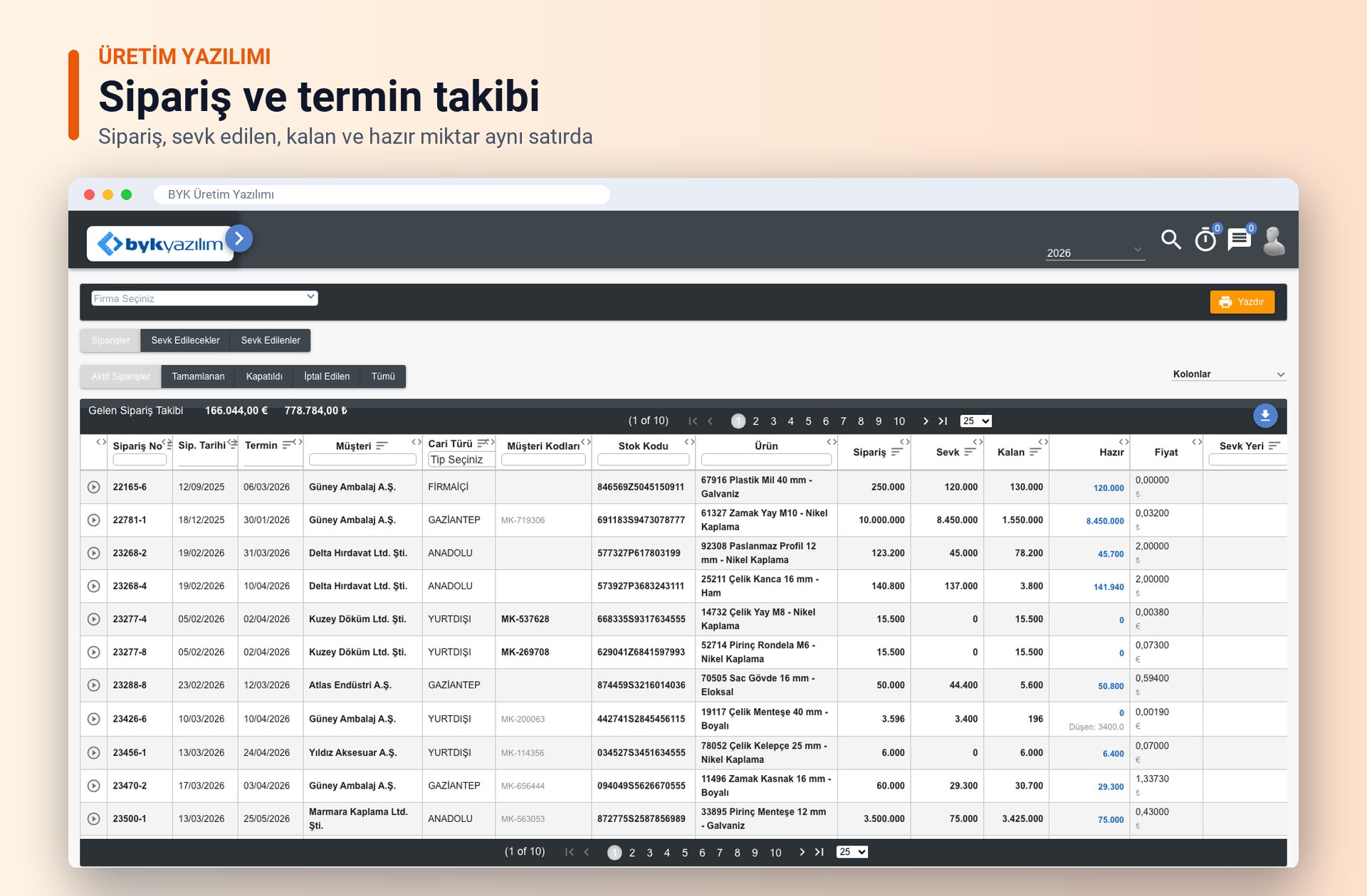The height and width of the screenshot is (896, 1367).
Task: Expand the sidebar with blue arrow button
Action: tap(239, 238)
